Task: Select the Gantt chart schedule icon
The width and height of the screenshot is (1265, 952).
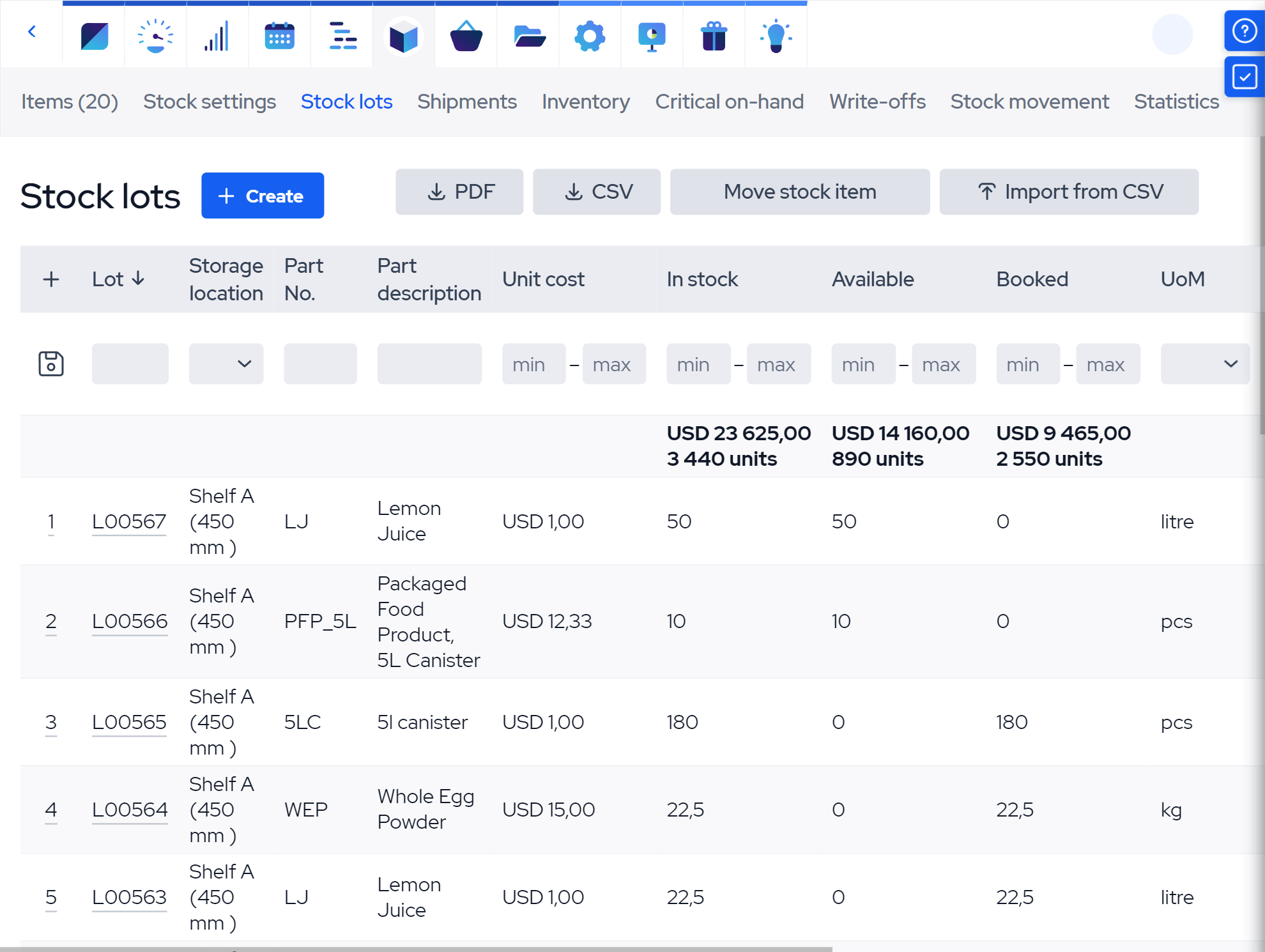Action: 341,36
